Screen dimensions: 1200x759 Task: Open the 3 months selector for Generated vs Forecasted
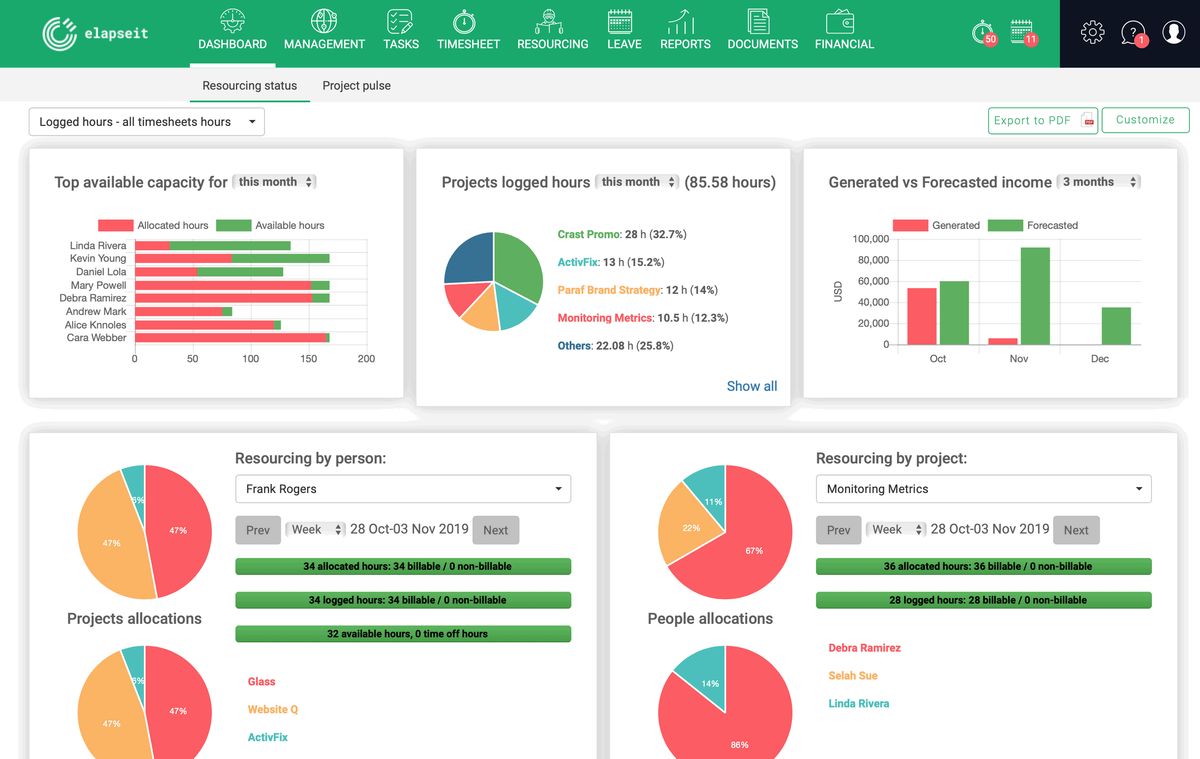pos(1096,182)
